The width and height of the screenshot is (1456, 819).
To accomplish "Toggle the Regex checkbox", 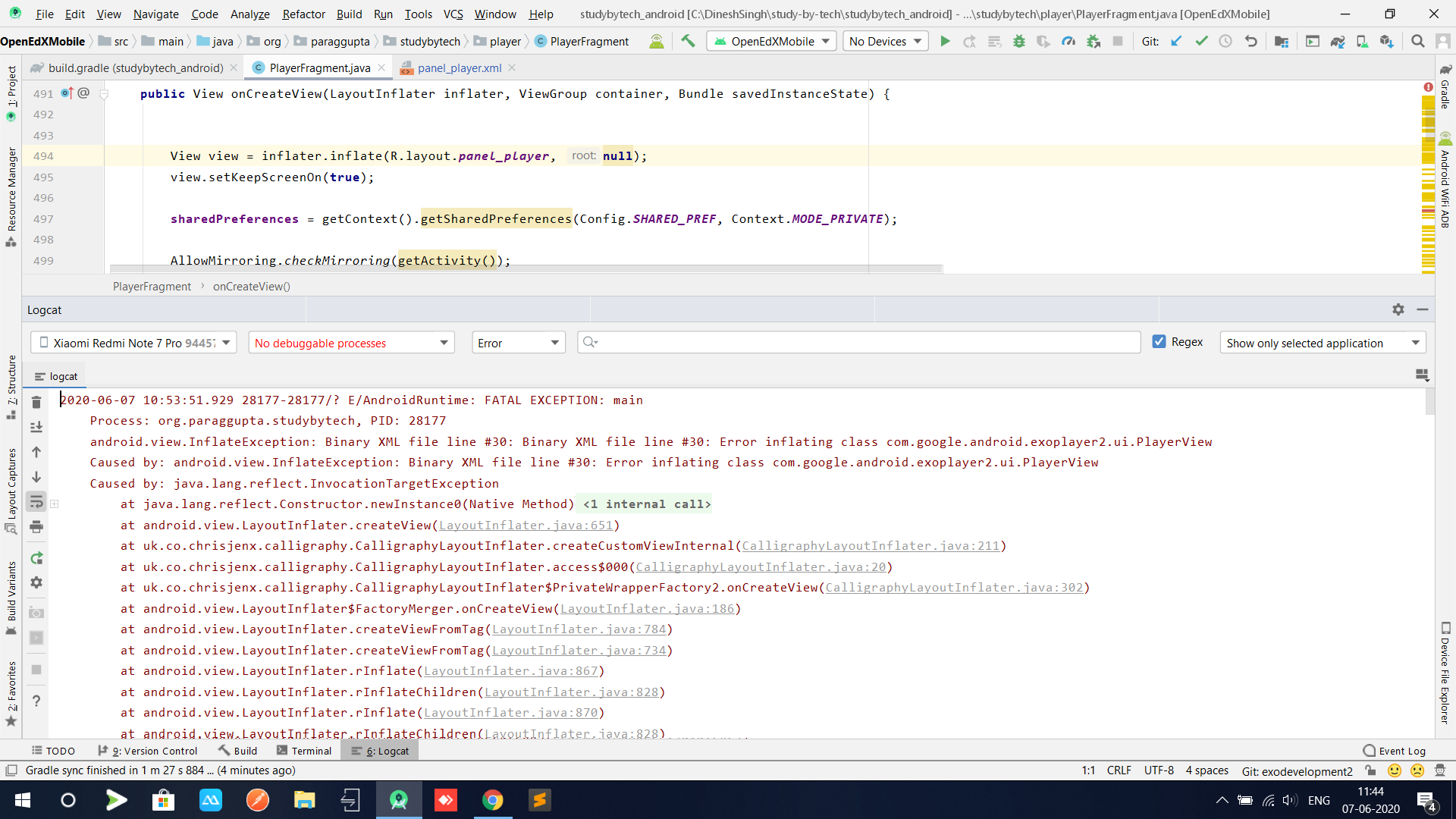I will coord(1159,342).
